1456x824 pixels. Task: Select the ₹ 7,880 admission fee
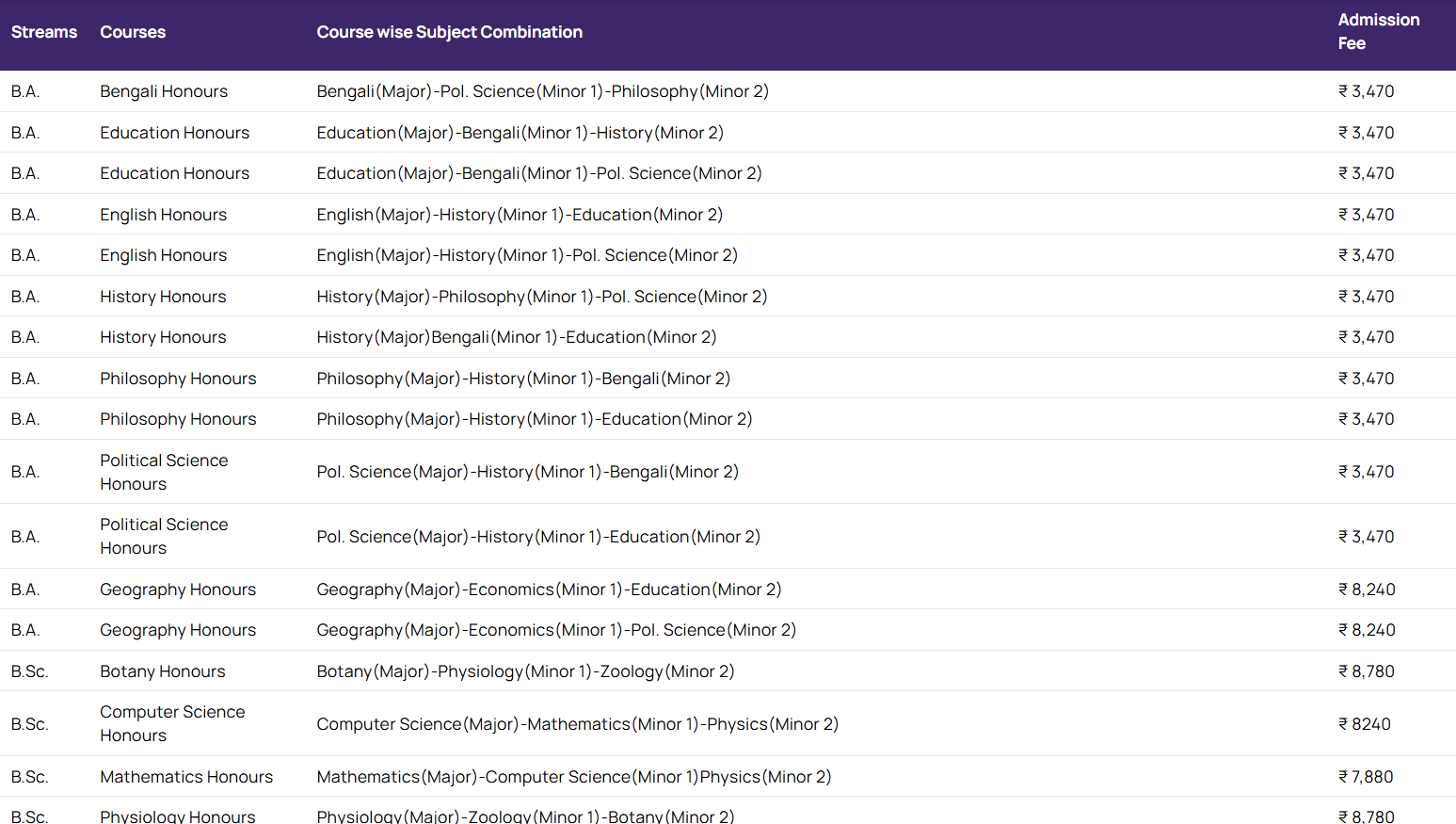point(1366,777)
